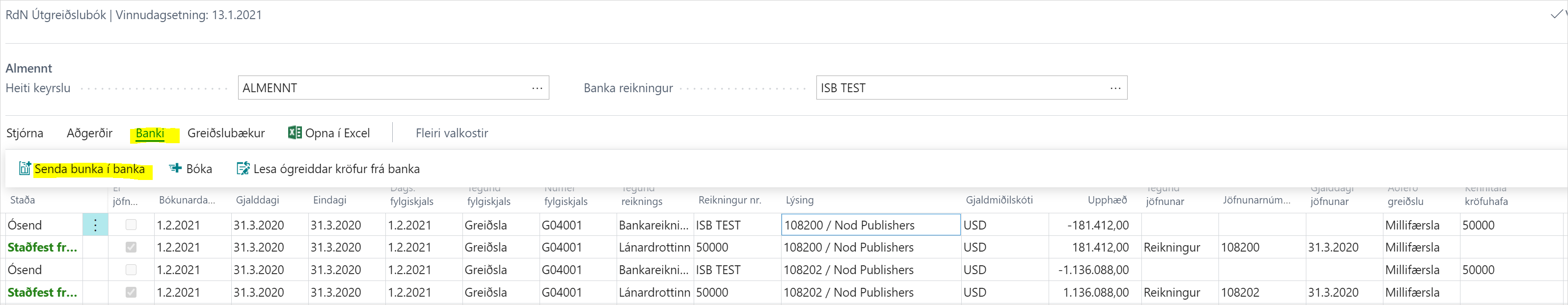The height and width of the screenshot is (305, 1568).
Task: Select the Banki menu tab
Action: click(x=150, y=132)
